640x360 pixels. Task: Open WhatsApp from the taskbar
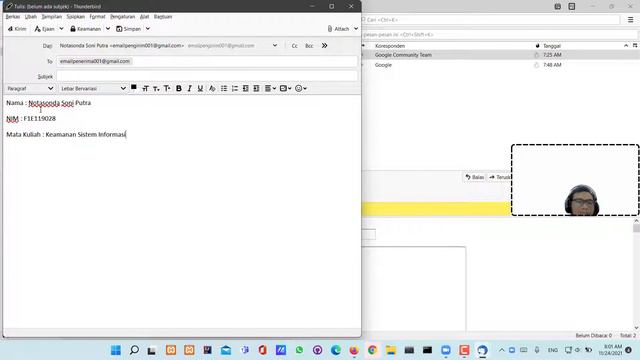click(299, 350)
